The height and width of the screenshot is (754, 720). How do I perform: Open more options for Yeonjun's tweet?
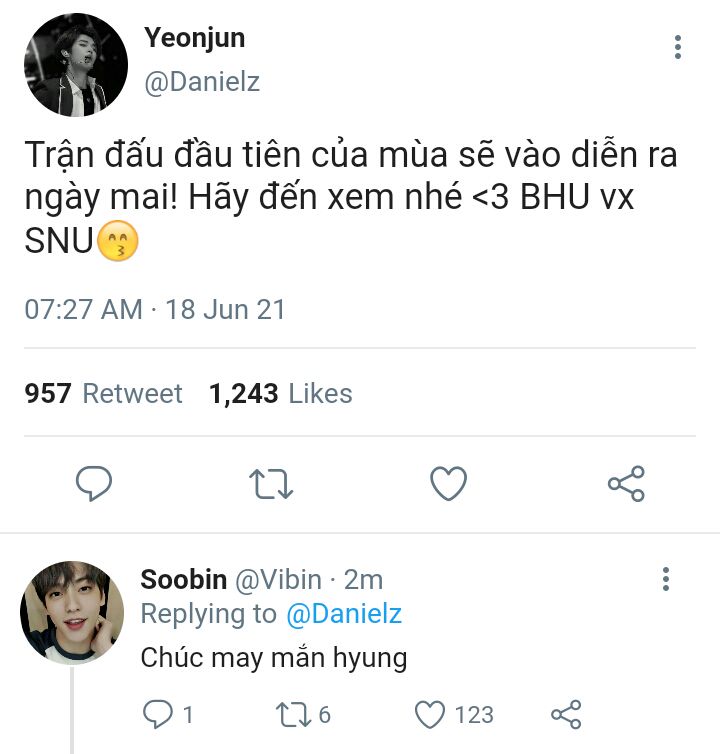(678, 47)
